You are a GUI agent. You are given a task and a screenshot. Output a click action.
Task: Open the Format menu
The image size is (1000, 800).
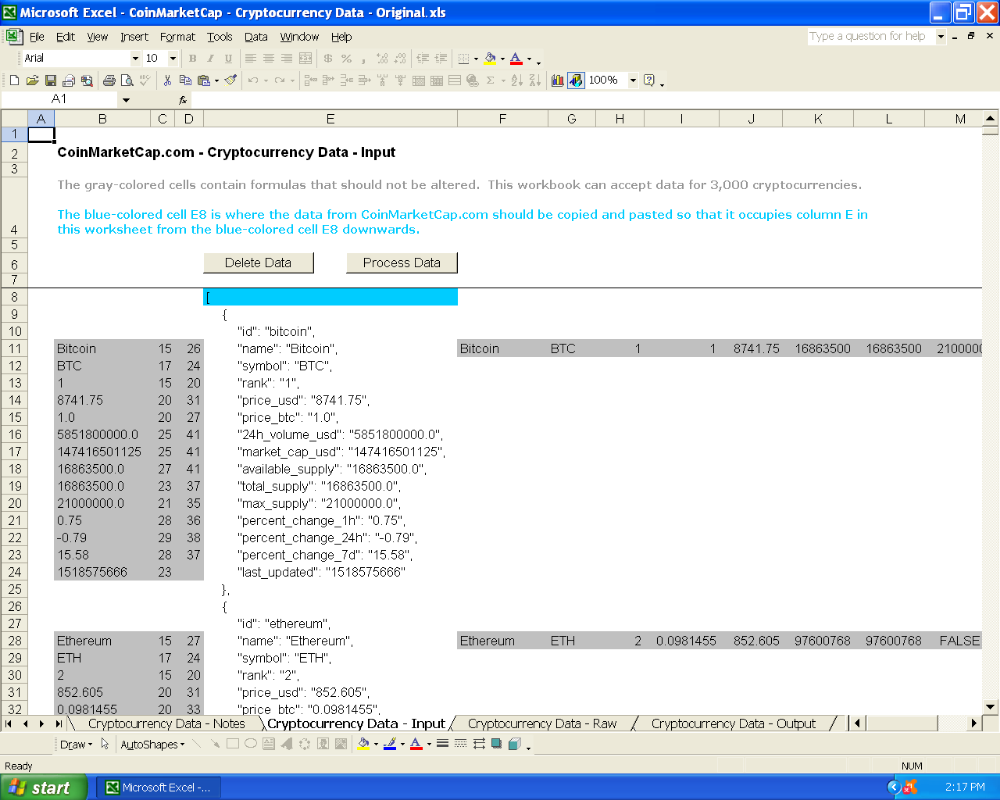[x=177, y=37]
